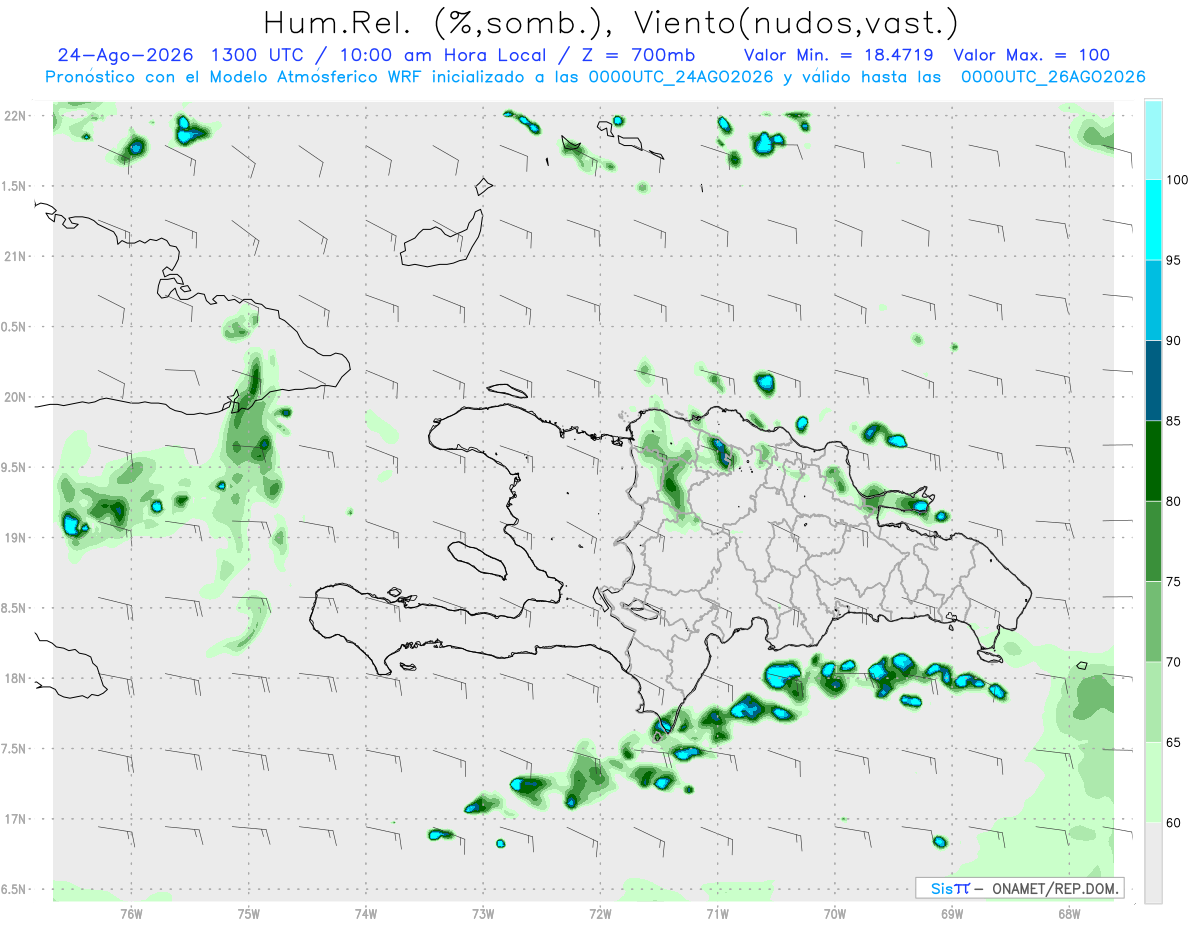Click the "19N" latitude label
This screenshot has height=927, width=1200.
point(16,537)
